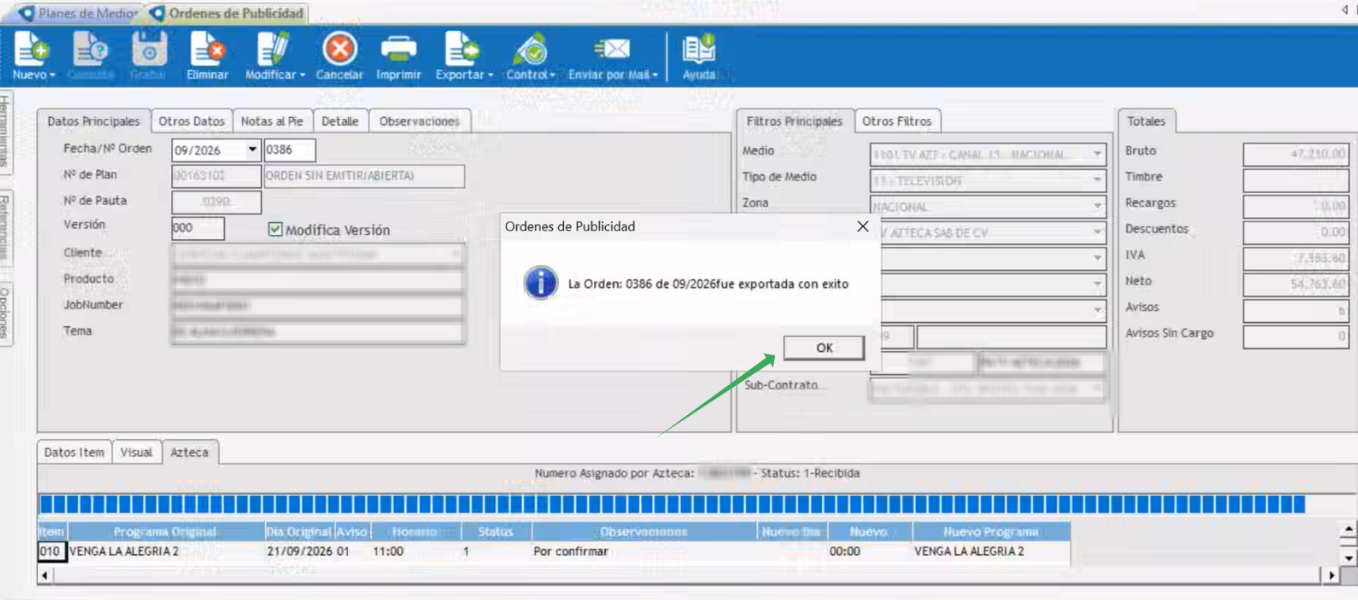Toggle the Modifica Versión checkbox
Screen dimensions: 1358x600
point(276,229)
